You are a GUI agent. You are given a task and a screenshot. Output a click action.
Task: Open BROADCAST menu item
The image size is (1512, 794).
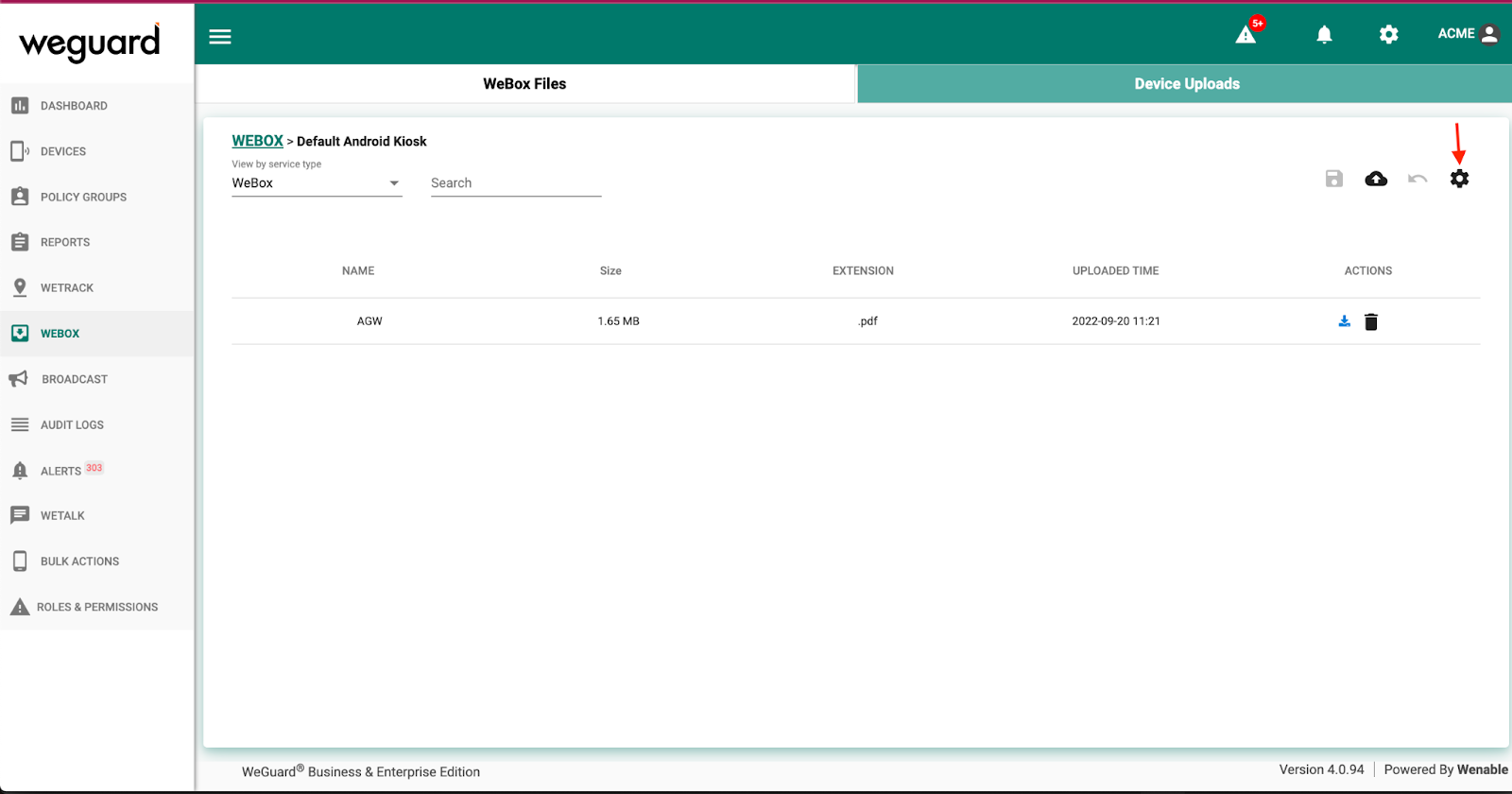pyautogui.click(x=75, y=379)
